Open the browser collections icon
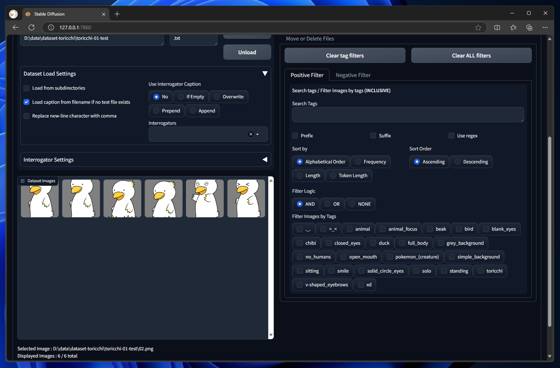Viewport: 560px width, 368px height. [529, 28]
